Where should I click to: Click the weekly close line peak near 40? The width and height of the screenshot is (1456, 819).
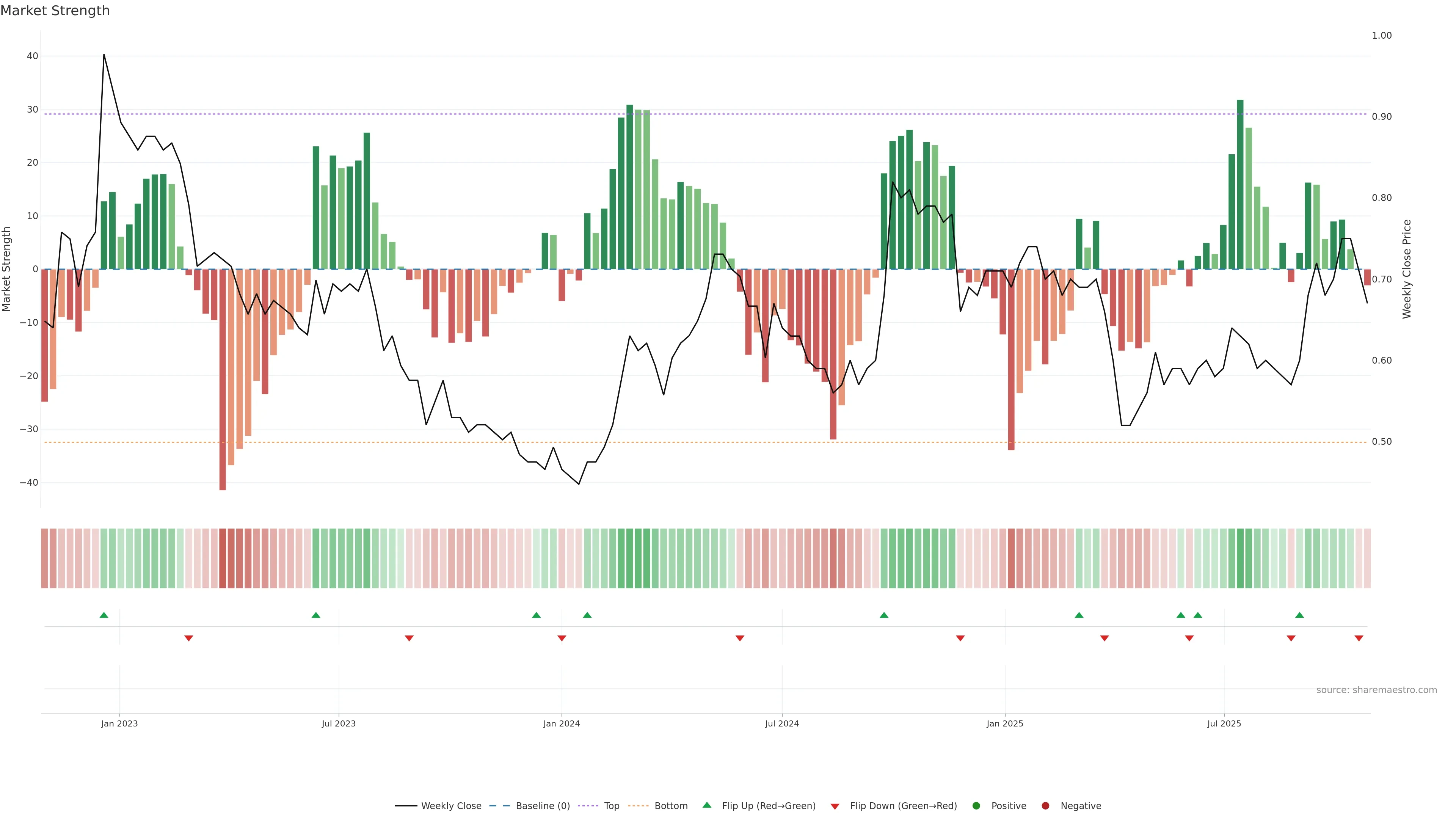(104, 55)
